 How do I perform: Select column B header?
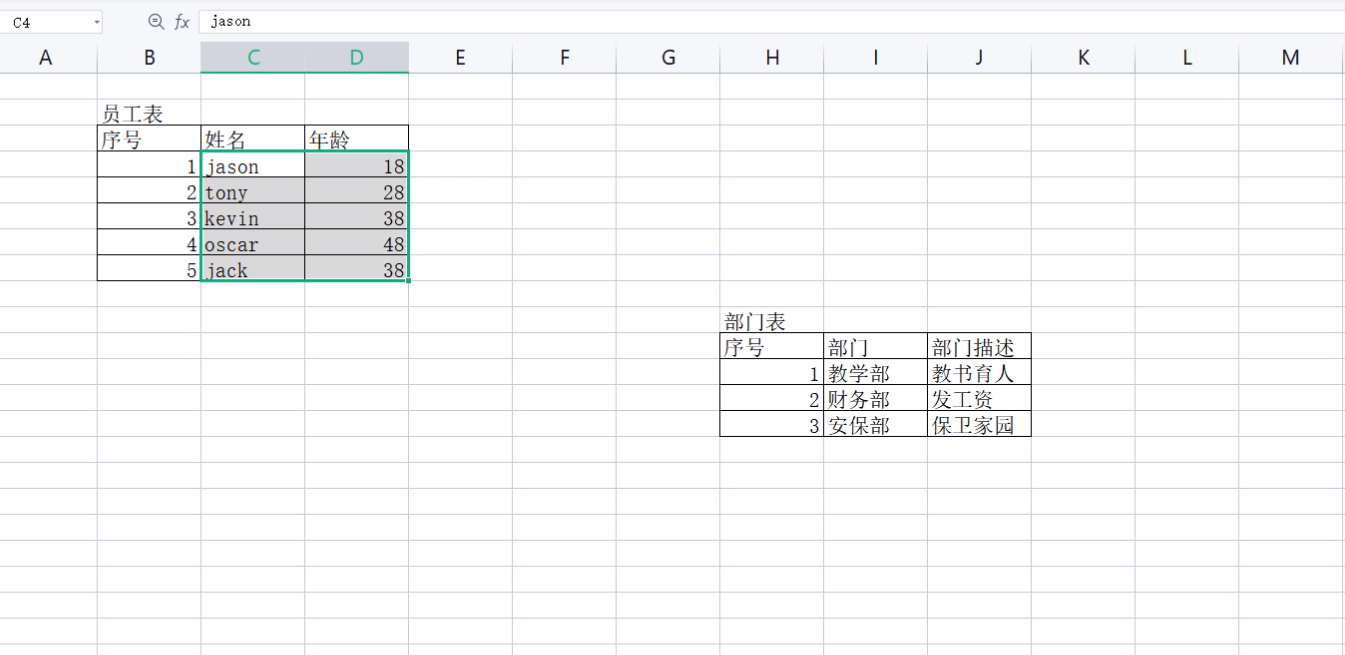149,58
